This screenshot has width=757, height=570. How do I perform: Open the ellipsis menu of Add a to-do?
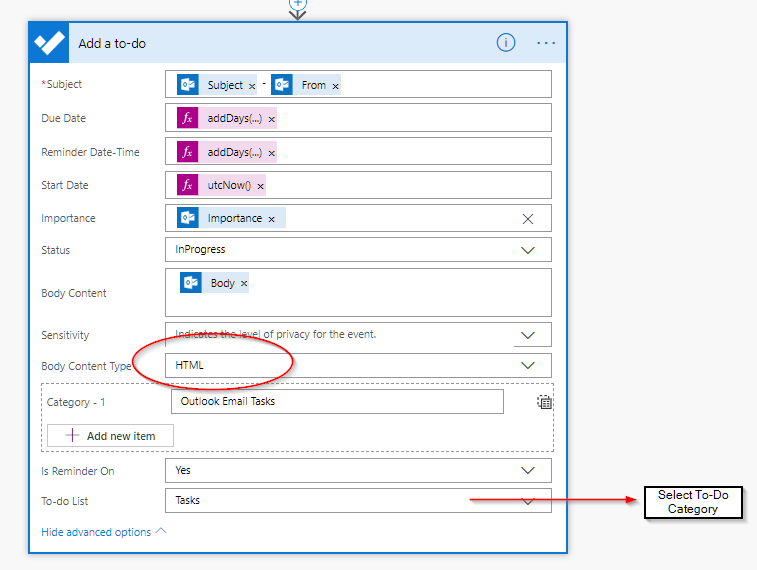pos(545,43)
